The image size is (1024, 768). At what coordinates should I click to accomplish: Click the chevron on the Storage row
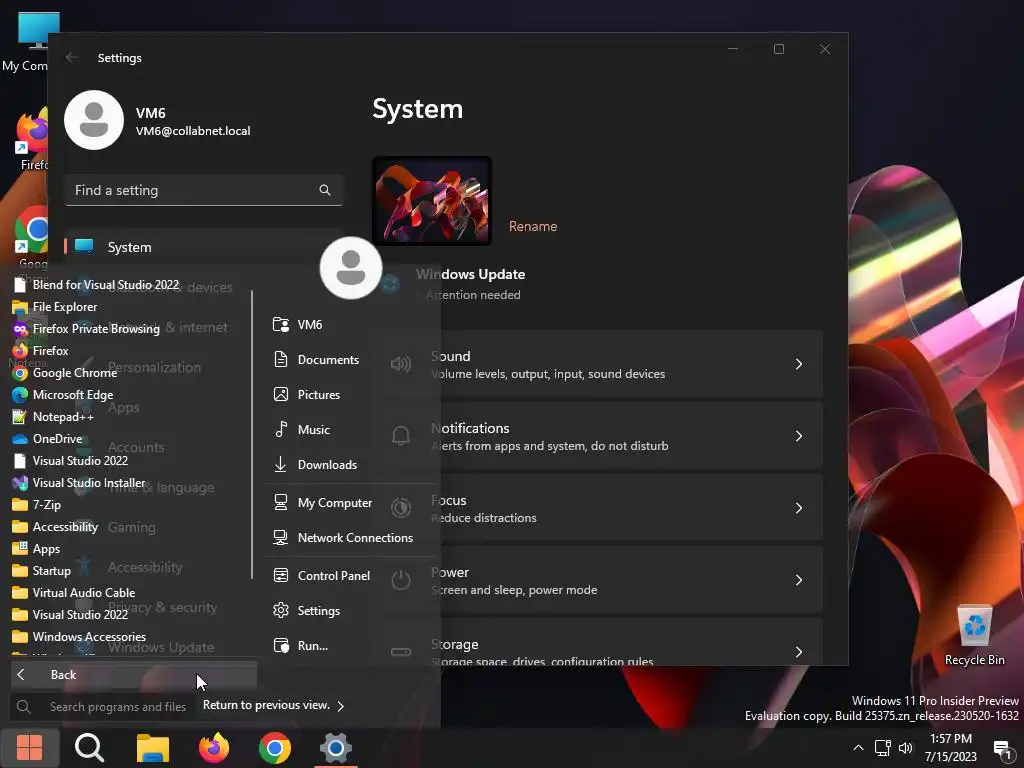click(799, 652)
